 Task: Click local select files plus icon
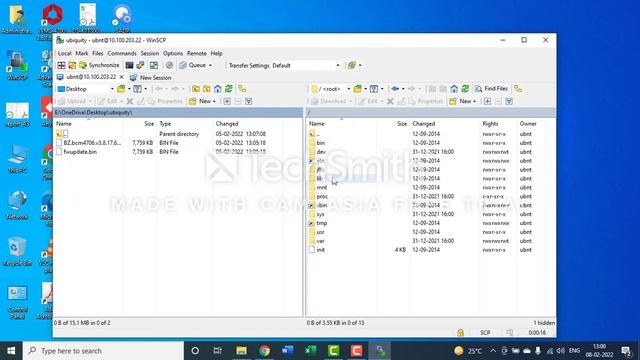click(x=227, y=101)
